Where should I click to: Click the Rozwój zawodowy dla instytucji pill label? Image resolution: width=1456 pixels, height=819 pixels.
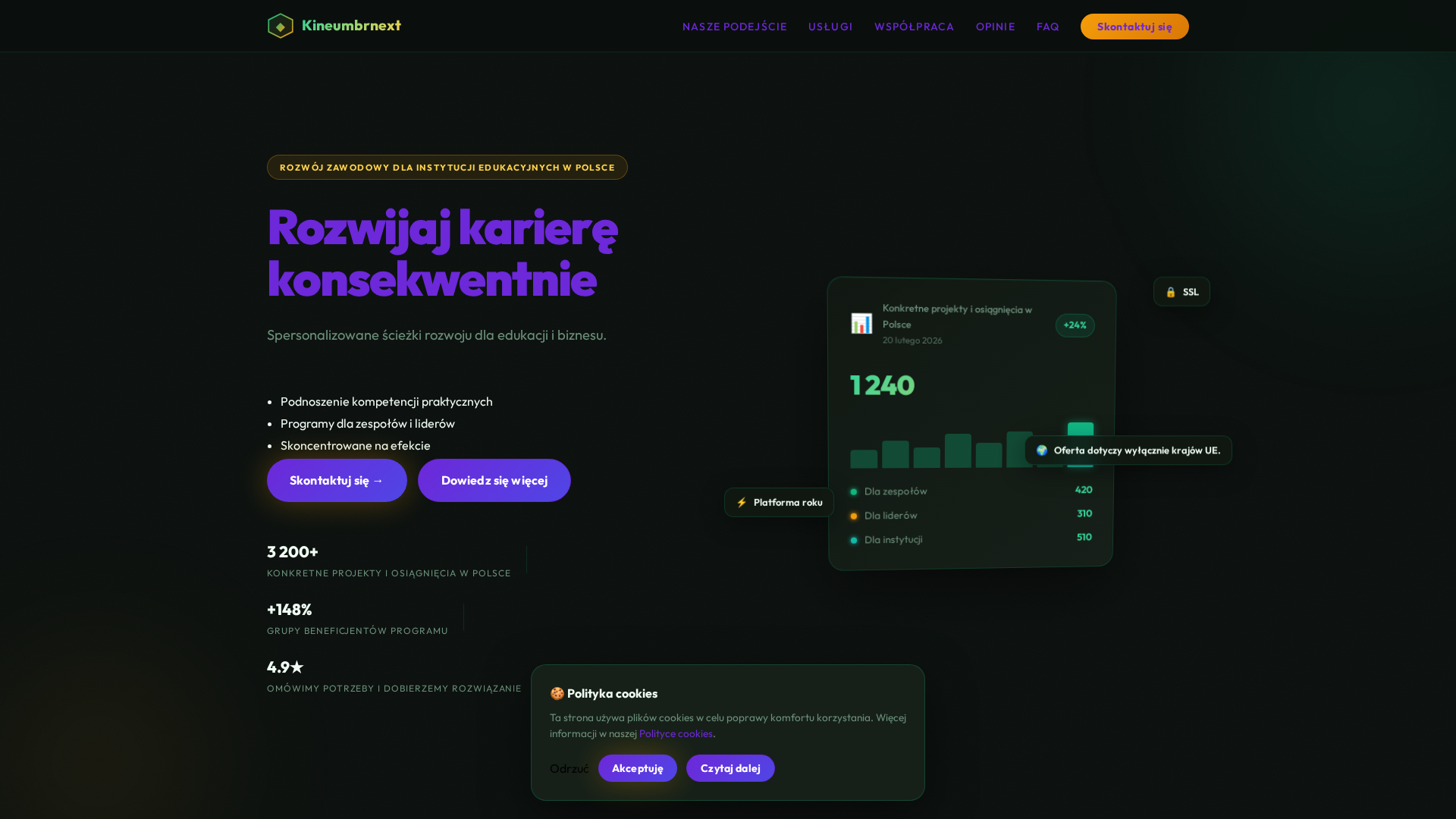tap(447, 168)
